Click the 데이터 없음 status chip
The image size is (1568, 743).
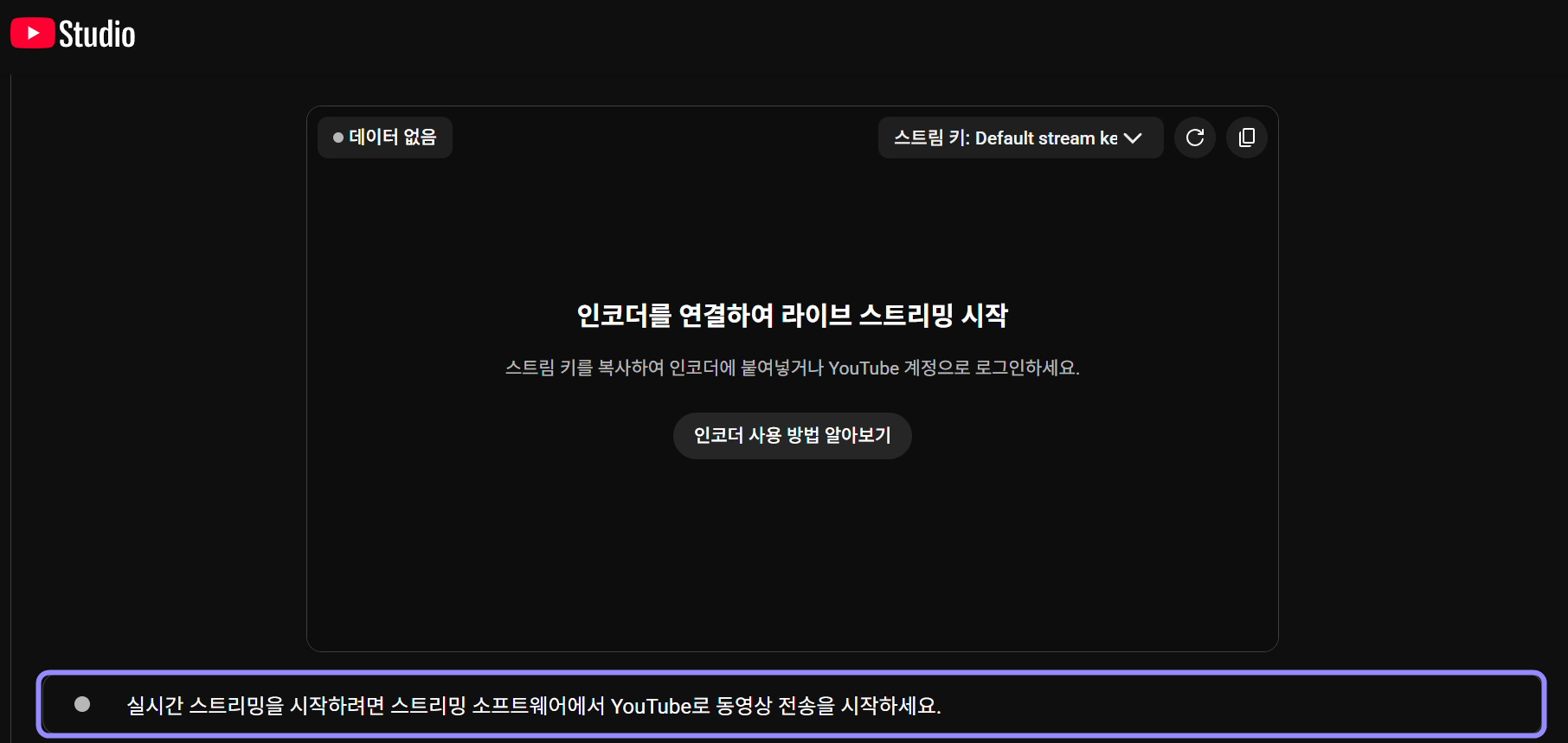[x=385, y=138]
